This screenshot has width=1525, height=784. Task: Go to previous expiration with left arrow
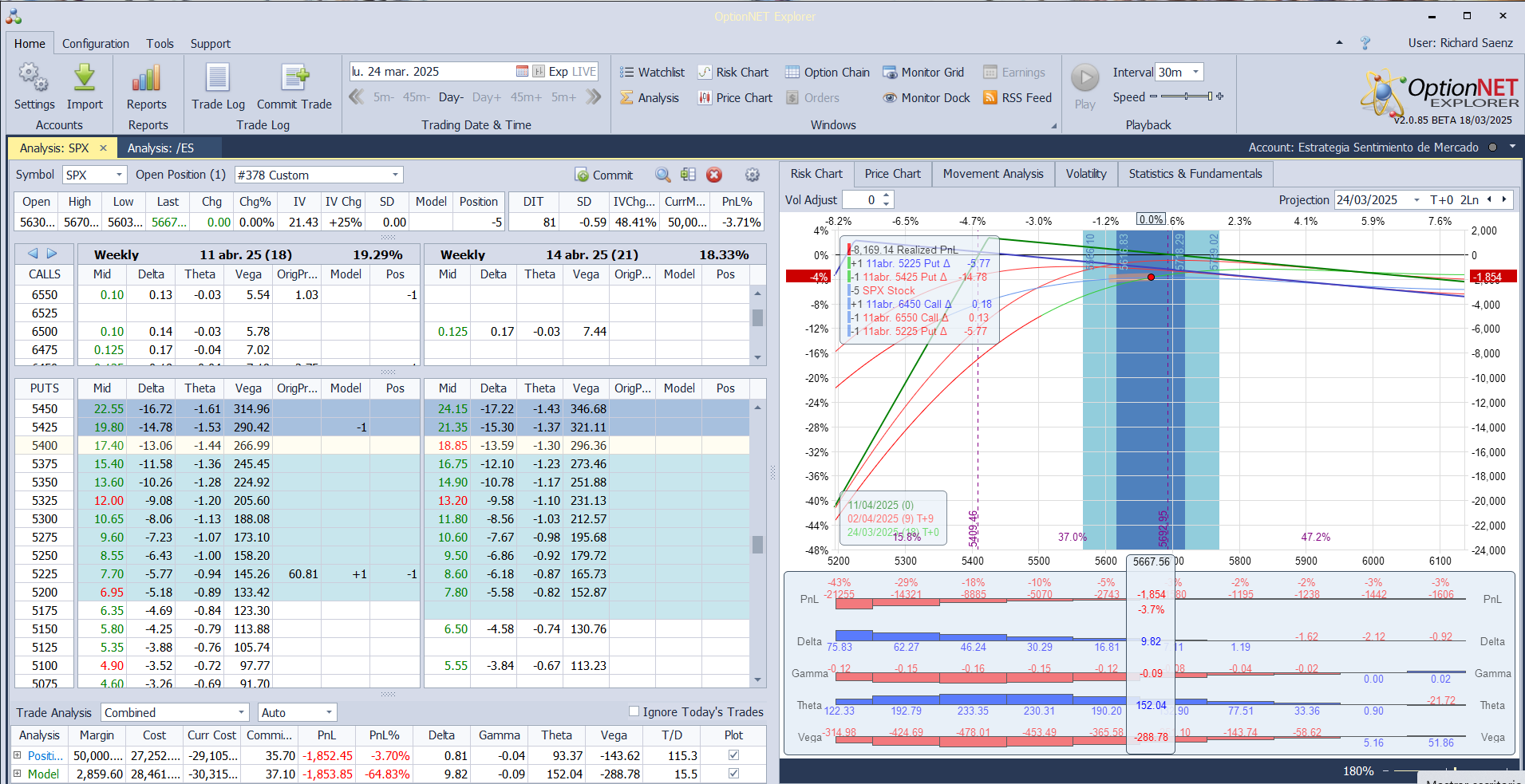pos(33,254)
